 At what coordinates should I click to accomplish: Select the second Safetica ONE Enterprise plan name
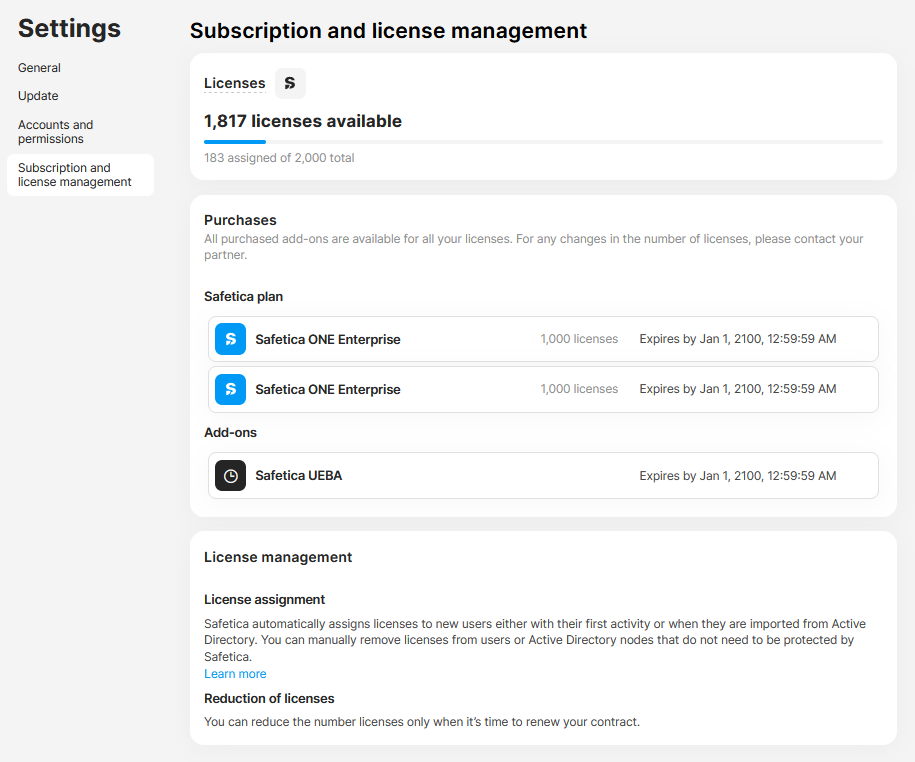[x=328, y=389]
